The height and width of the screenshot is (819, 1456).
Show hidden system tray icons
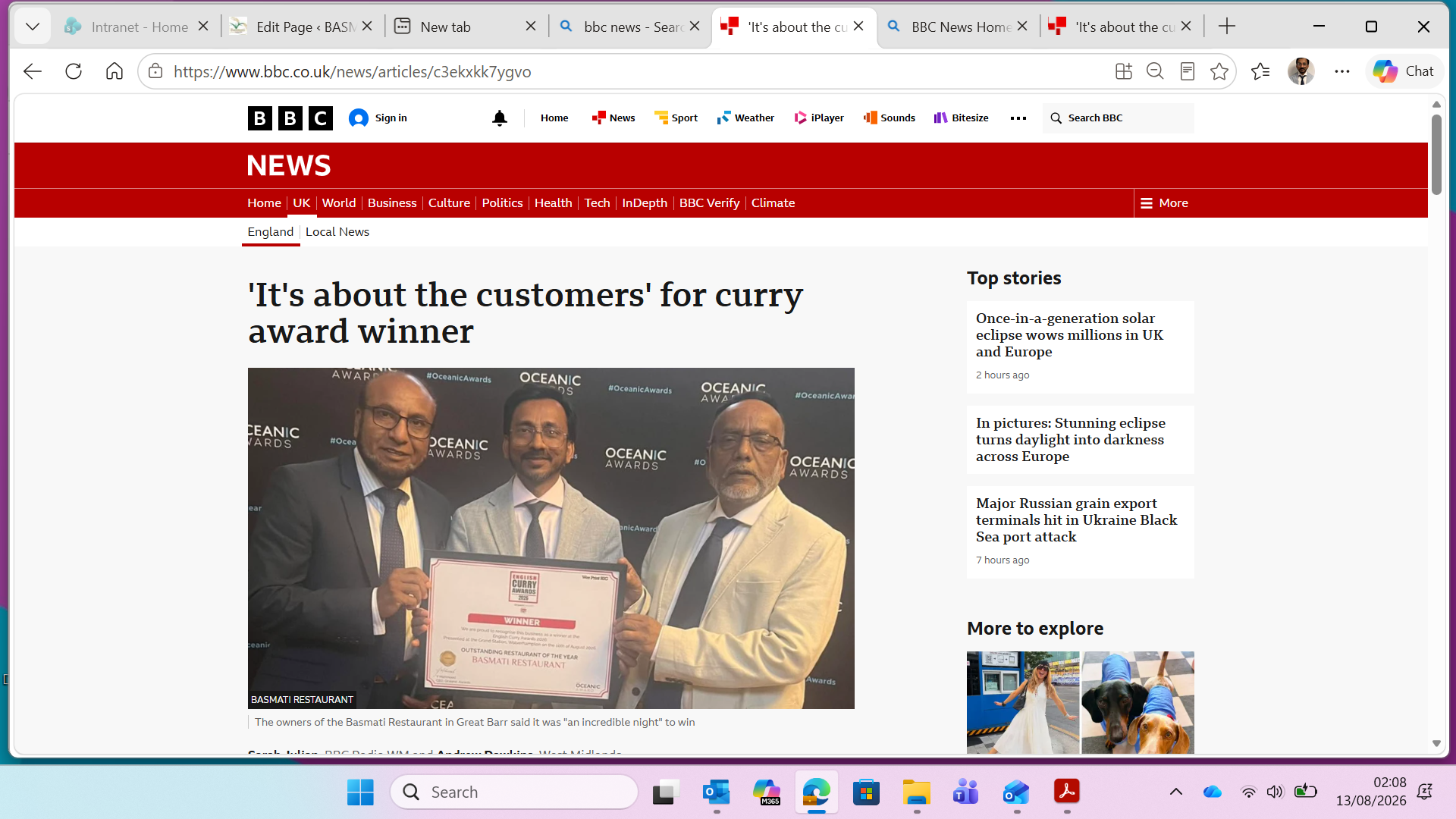(x=1176, y=792)
